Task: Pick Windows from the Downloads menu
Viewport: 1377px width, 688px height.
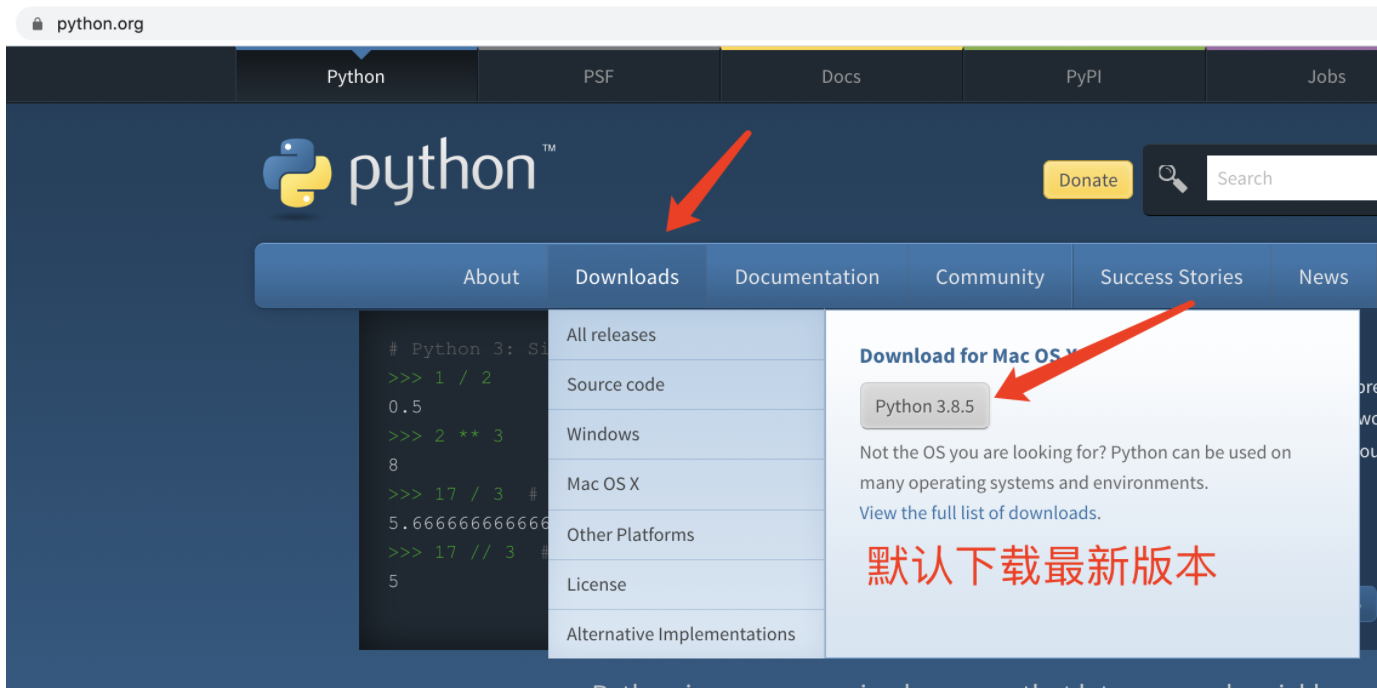Action: (603, 434)
